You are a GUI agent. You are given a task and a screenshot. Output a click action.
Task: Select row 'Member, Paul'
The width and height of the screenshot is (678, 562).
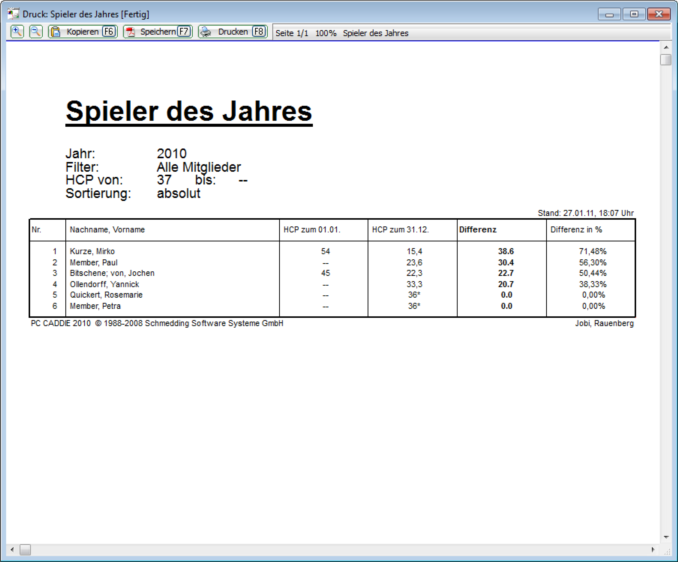333,262
